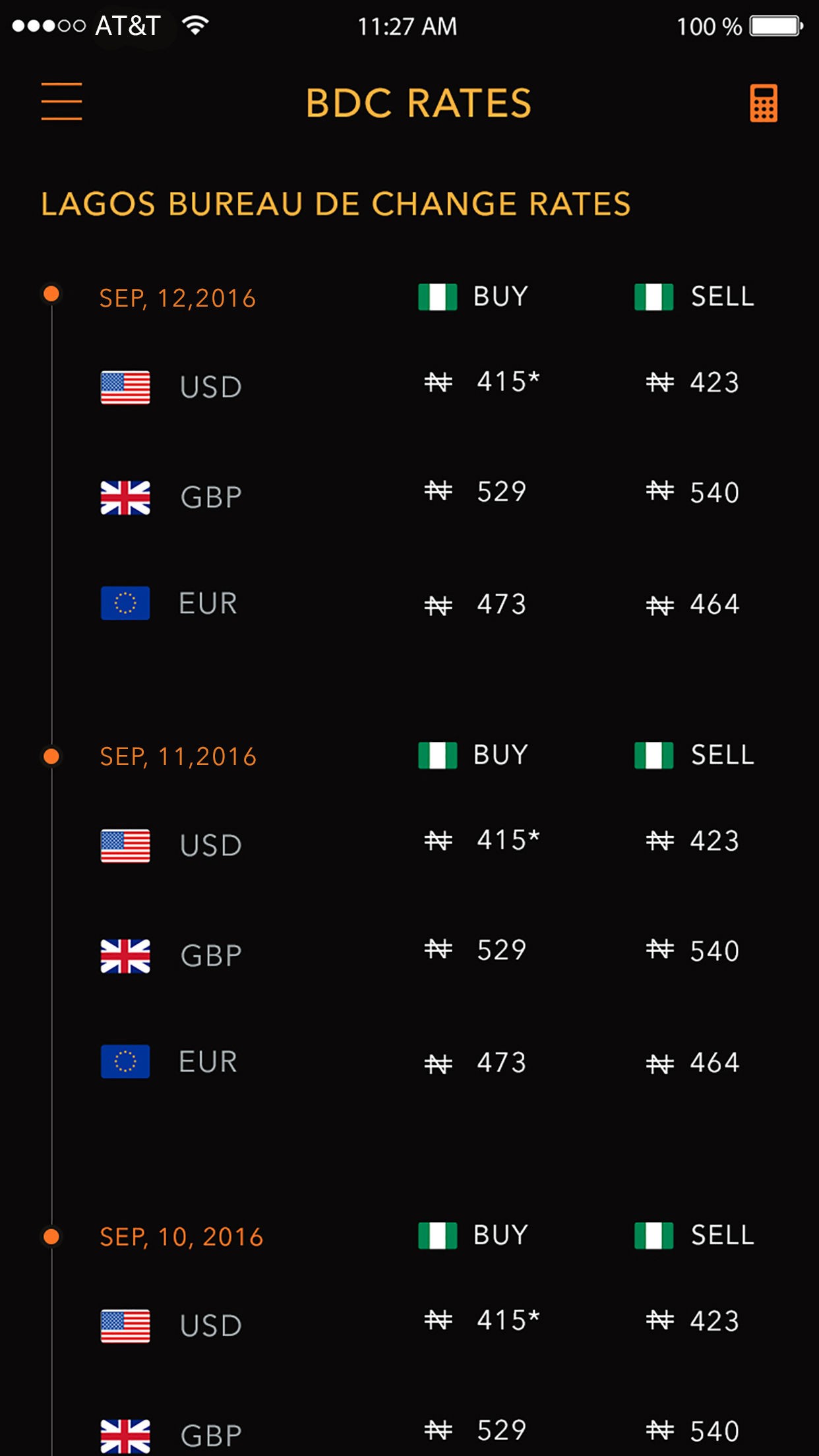Screen dimensions: 819x1456
Task: Tap the Wi-Fi icon in status bar
Action: click(x=195, y=26)
